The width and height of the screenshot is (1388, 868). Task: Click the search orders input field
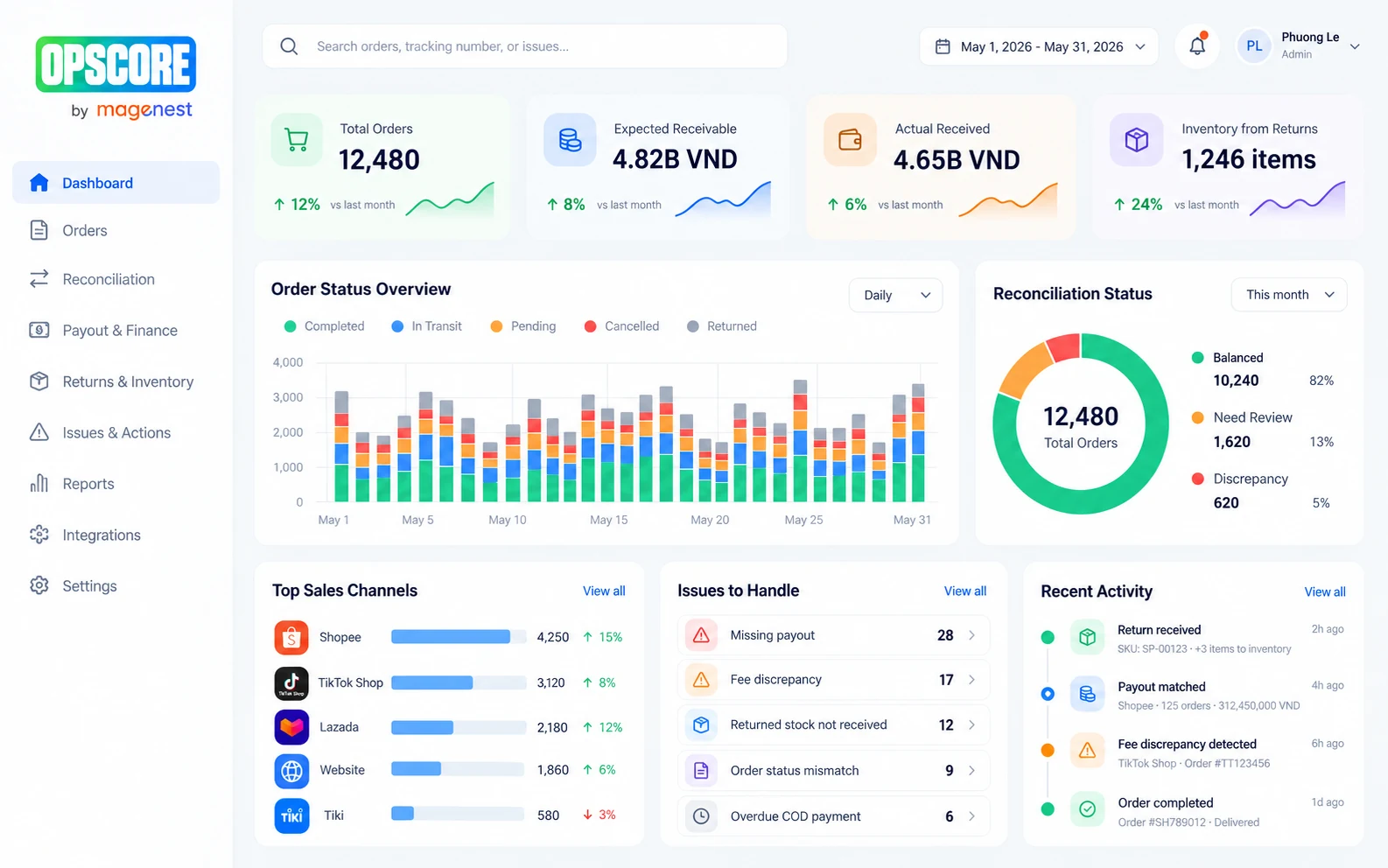(x=525, y=46)
